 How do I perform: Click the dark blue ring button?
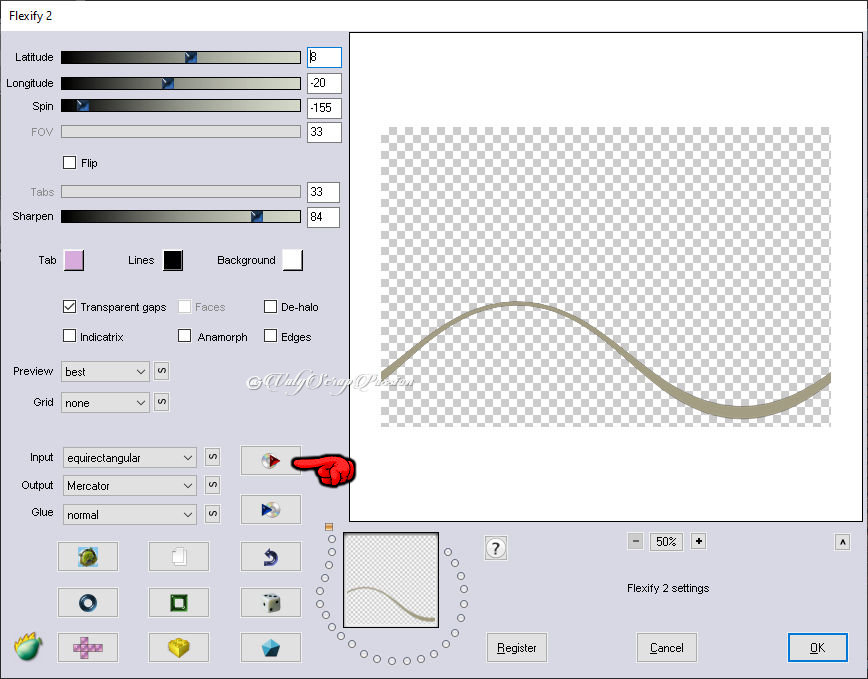[87, 602]
